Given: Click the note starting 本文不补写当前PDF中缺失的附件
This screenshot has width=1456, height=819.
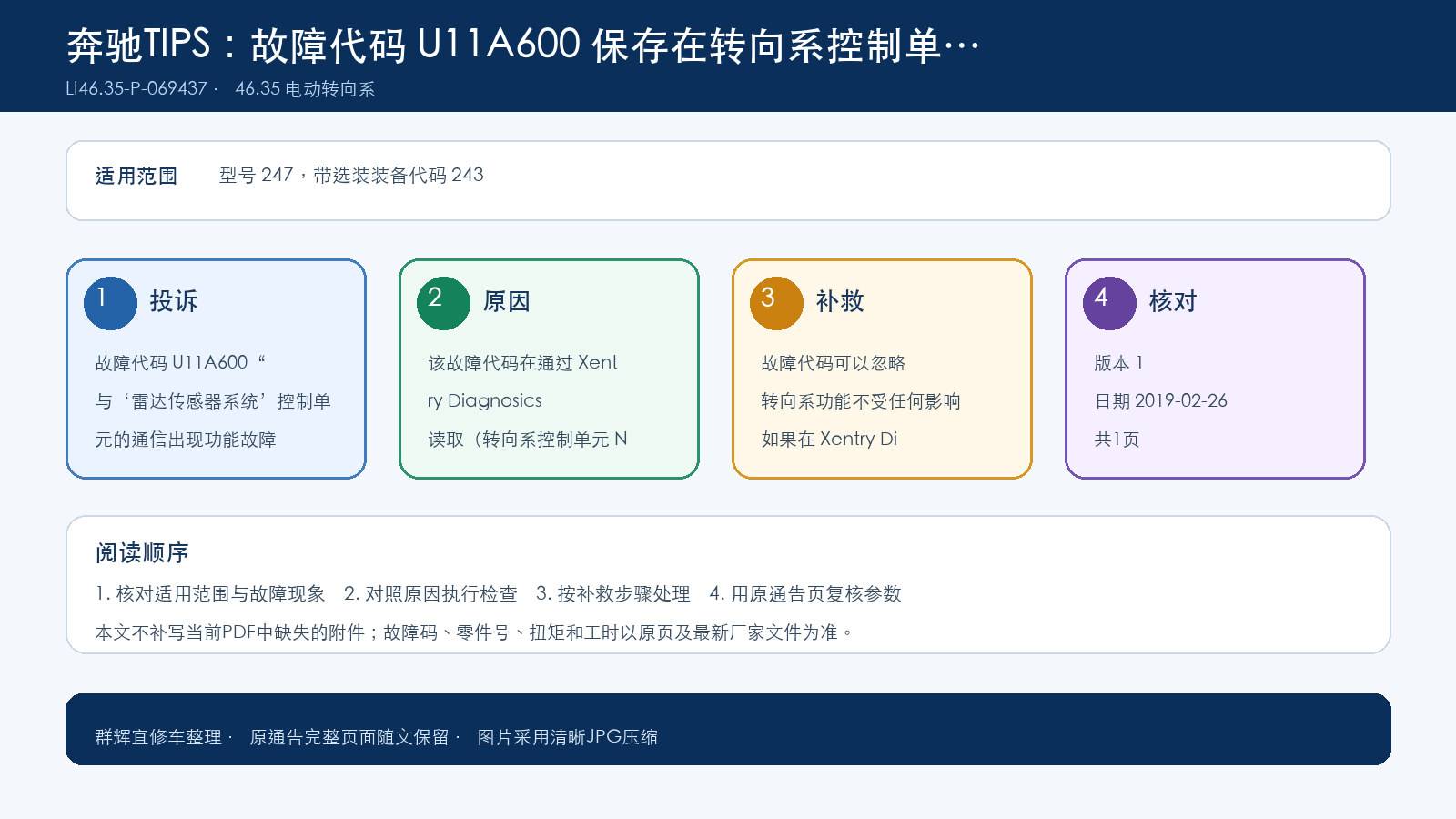Looking at the screenshot, I should (475, 632).
